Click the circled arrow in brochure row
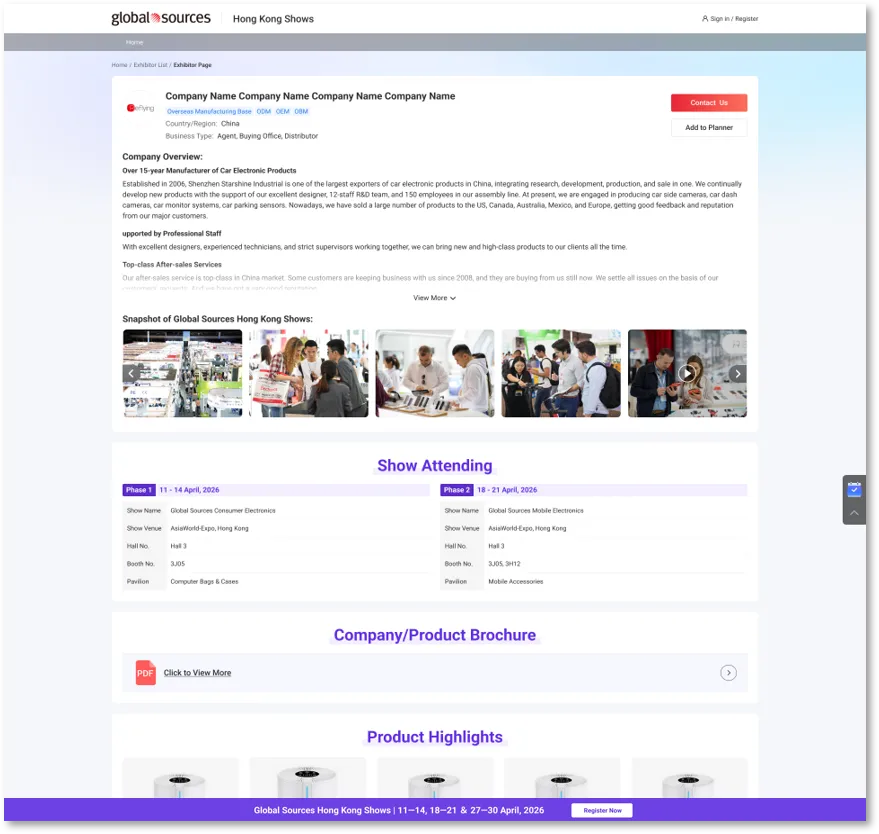 [728, 673]
